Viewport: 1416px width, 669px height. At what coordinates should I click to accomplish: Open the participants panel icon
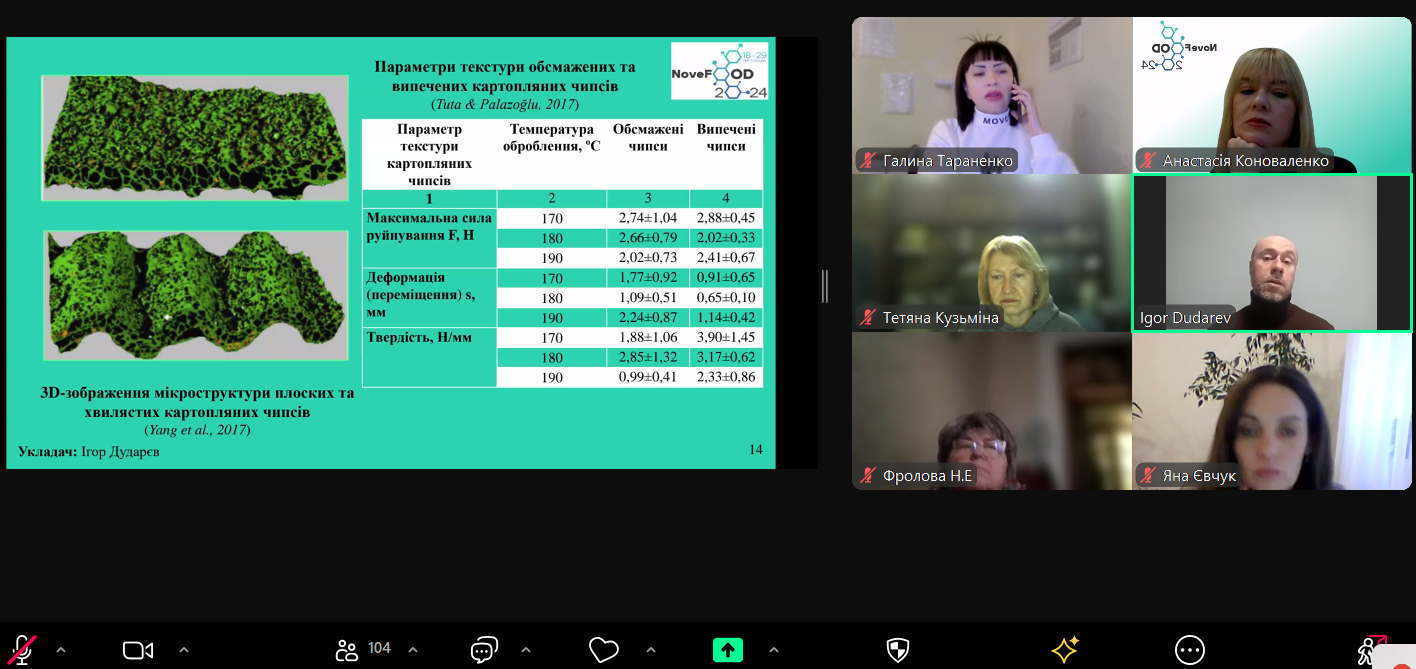(x=347, y=650)
